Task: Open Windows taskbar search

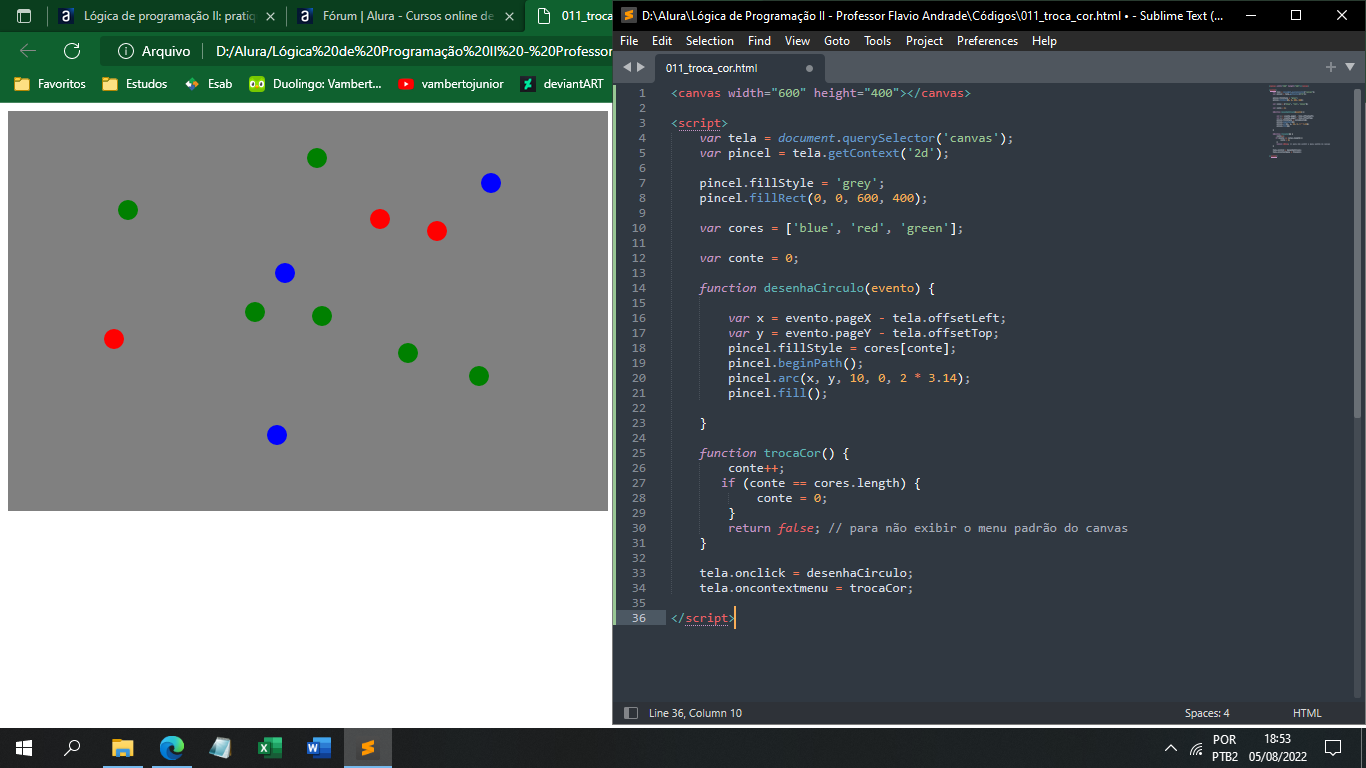Action: 72,748
